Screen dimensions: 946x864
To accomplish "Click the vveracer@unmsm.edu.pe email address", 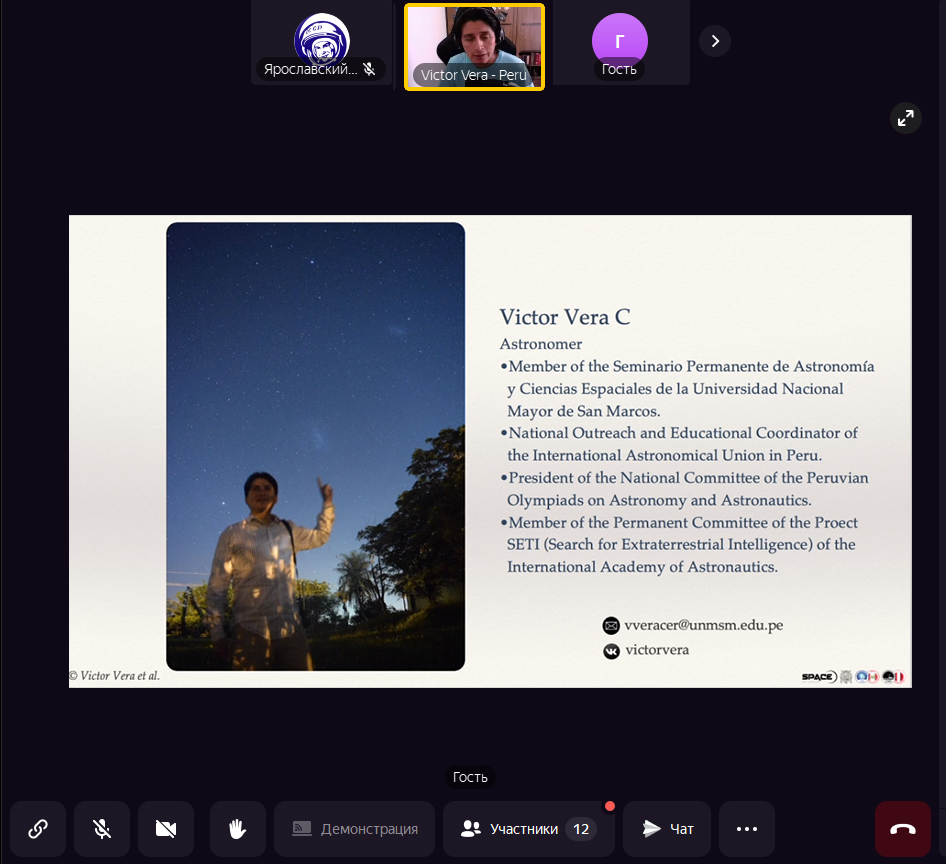I will coord(703,625).
